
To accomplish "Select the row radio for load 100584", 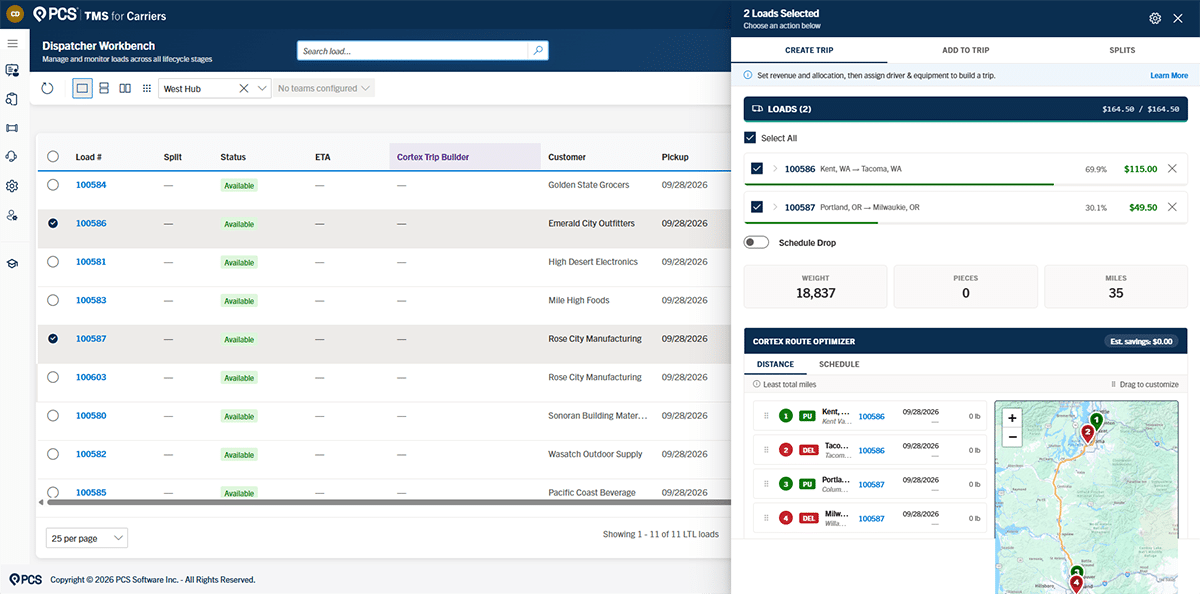I will 53,185.
